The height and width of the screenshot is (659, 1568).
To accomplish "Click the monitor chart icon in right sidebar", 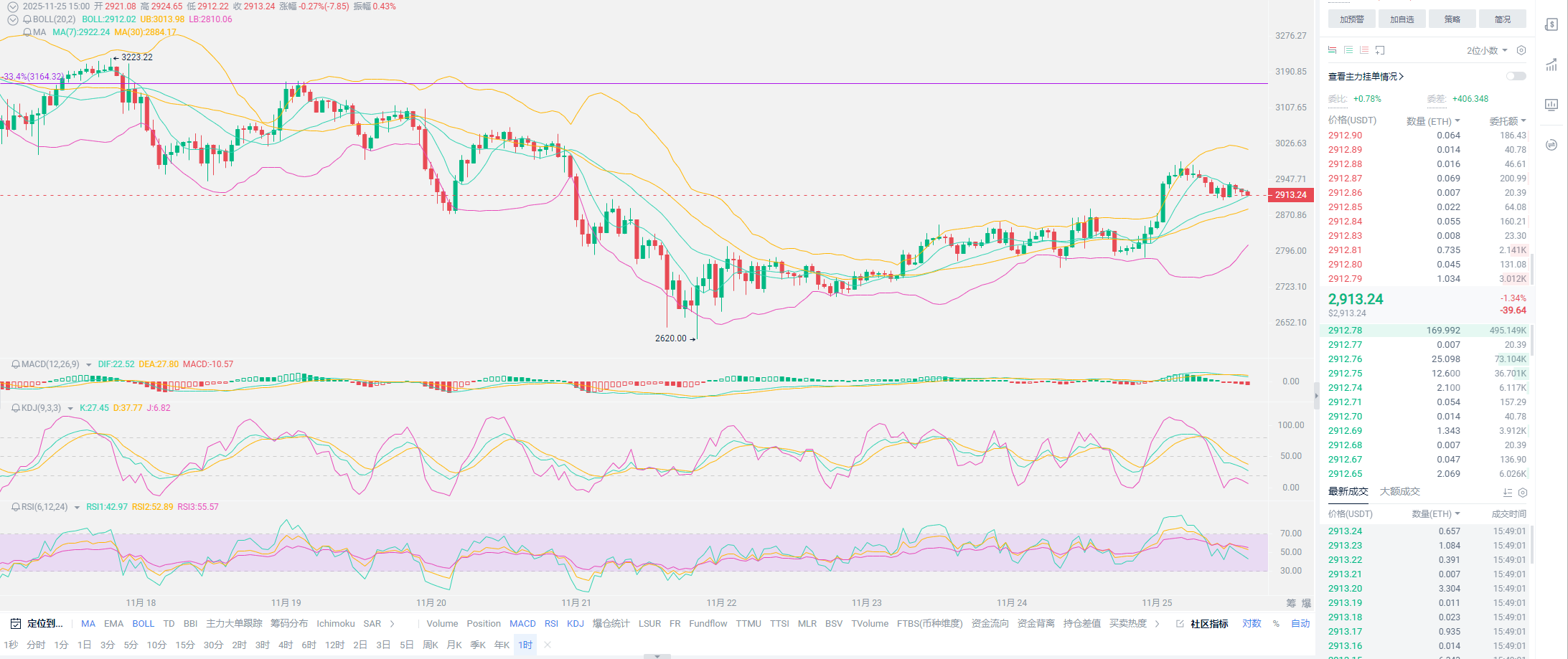I will (x=1551, y=105).
